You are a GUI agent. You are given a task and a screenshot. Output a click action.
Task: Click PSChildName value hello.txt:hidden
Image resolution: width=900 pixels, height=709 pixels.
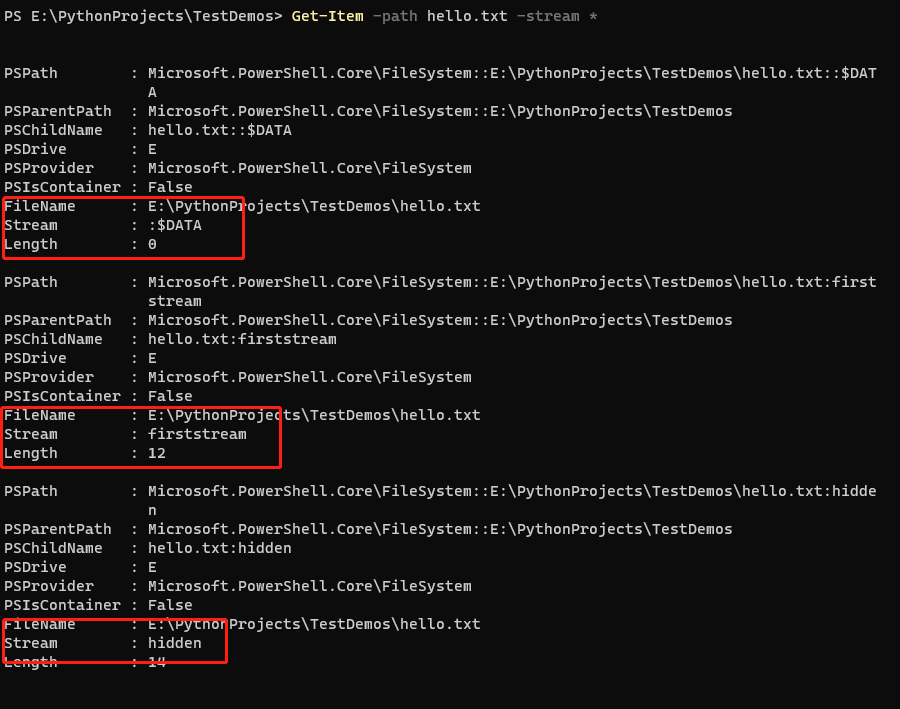[x=220, y=548]
